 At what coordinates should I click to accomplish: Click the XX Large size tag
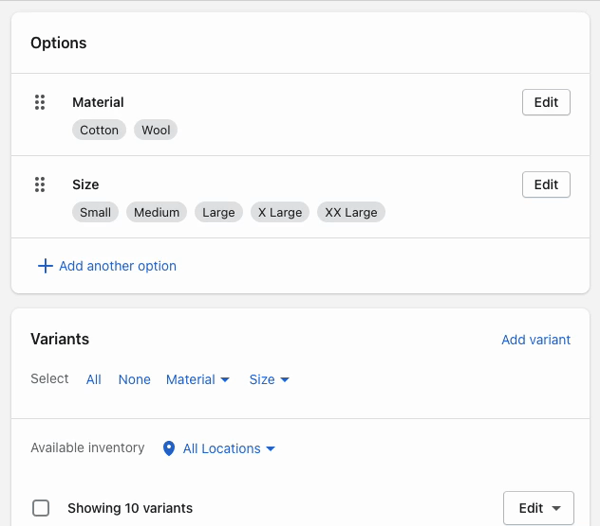(x=351, y=212)
